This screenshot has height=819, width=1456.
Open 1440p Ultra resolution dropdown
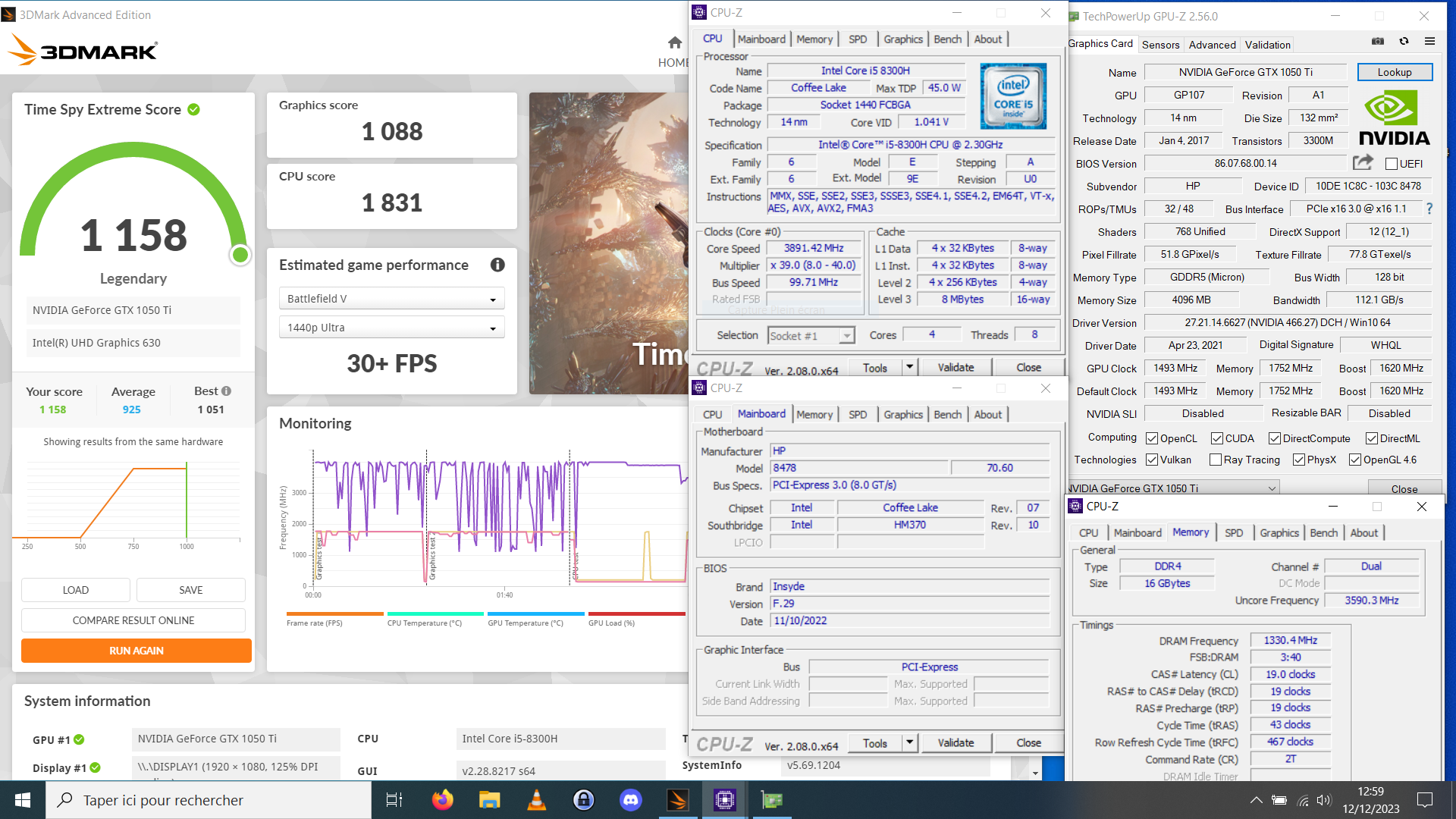(391, 328)
